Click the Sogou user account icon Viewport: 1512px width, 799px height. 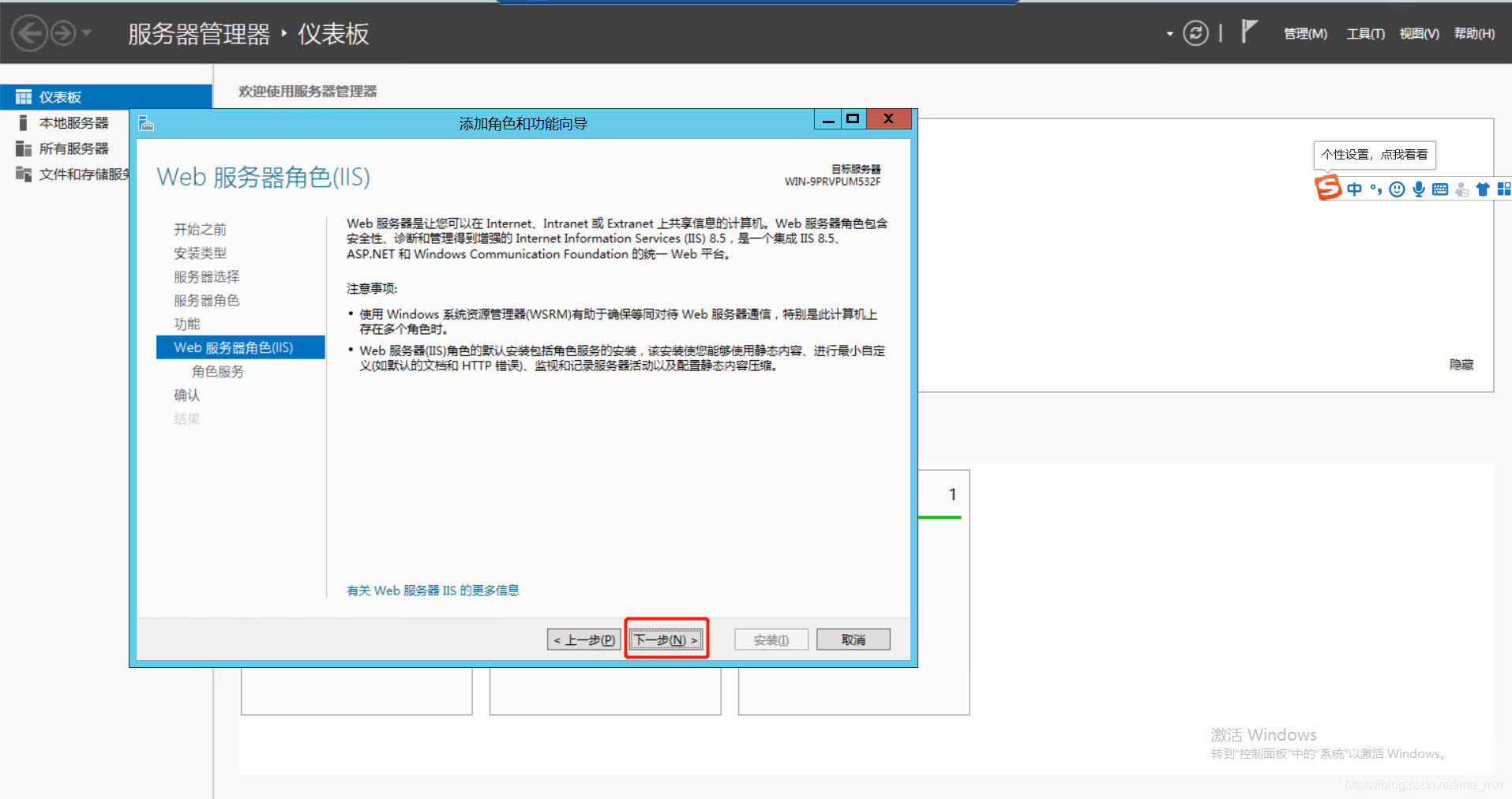[x=1461, y=189]
